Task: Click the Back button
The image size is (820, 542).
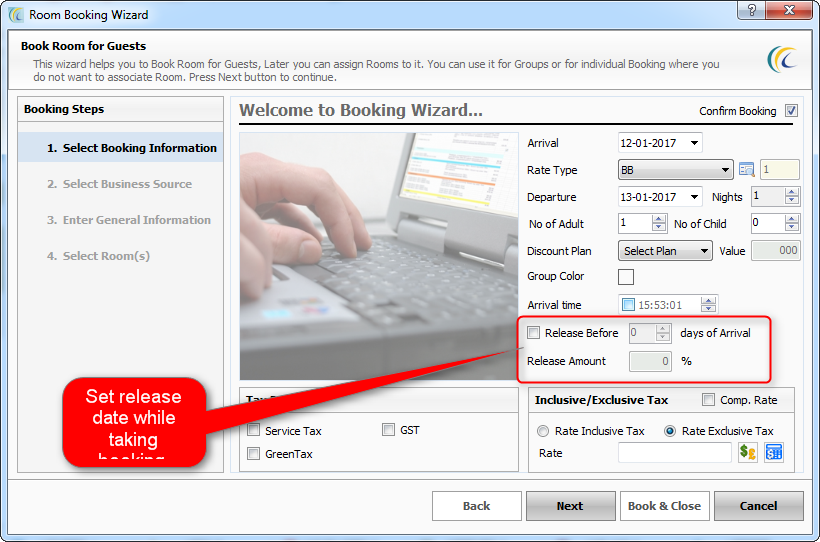Action: pos(476,506)
